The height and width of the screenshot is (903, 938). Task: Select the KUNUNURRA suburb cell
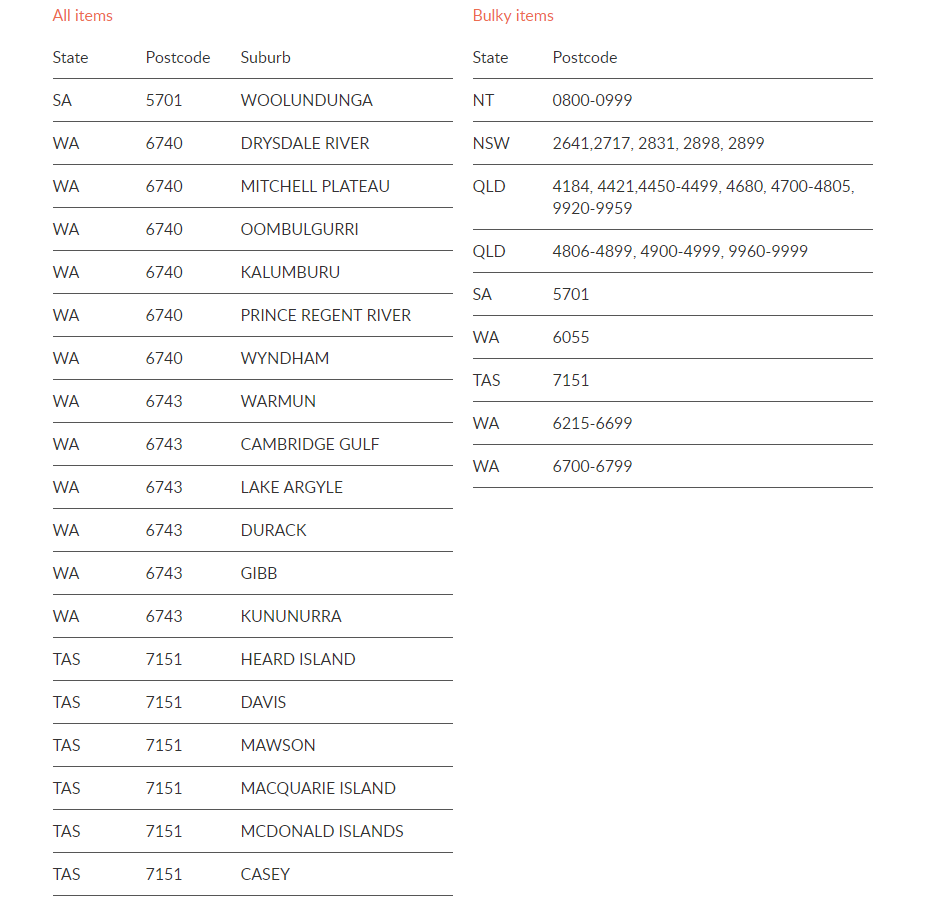[291, 616]
